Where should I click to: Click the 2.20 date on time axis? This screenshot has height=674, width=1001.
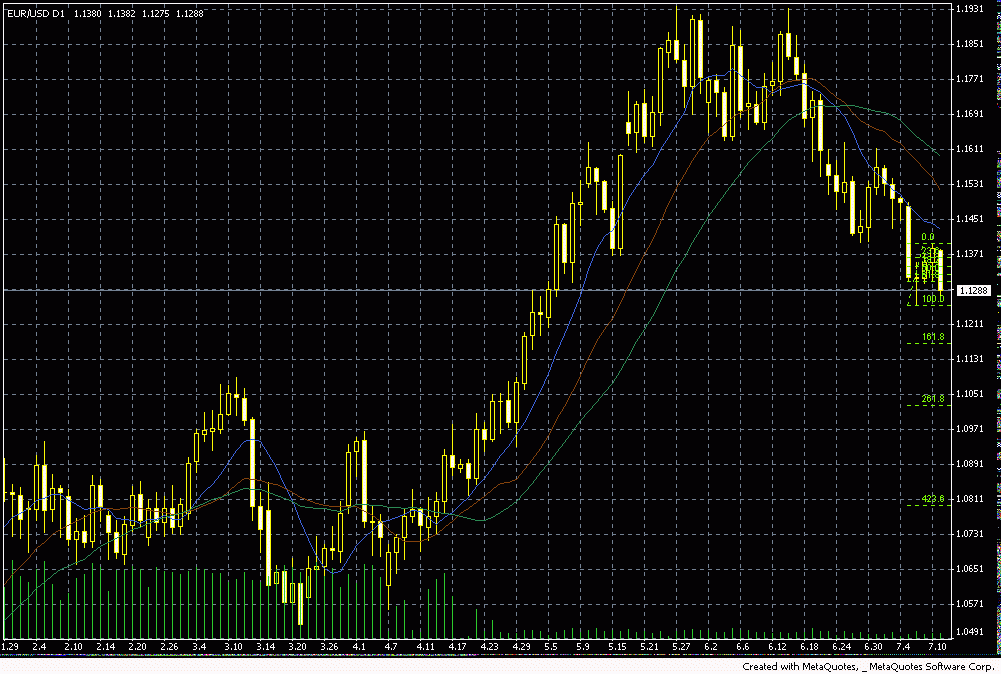coord(137,647)
